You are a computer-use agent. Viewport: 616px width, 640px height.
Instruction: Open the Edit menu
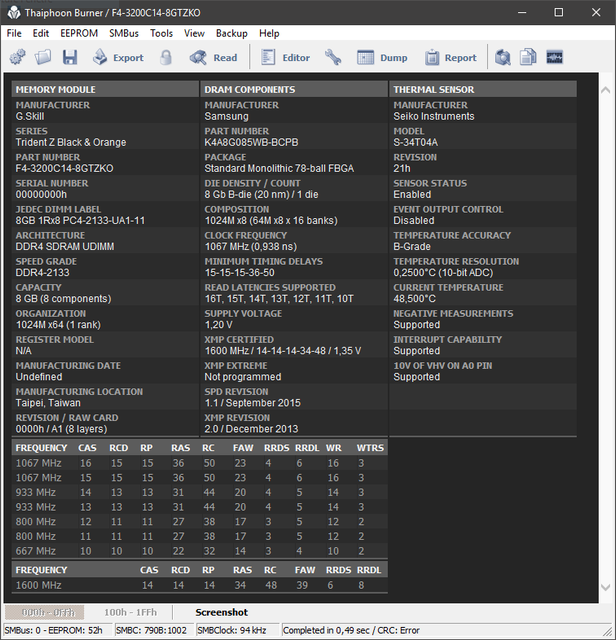coord(40,33)
